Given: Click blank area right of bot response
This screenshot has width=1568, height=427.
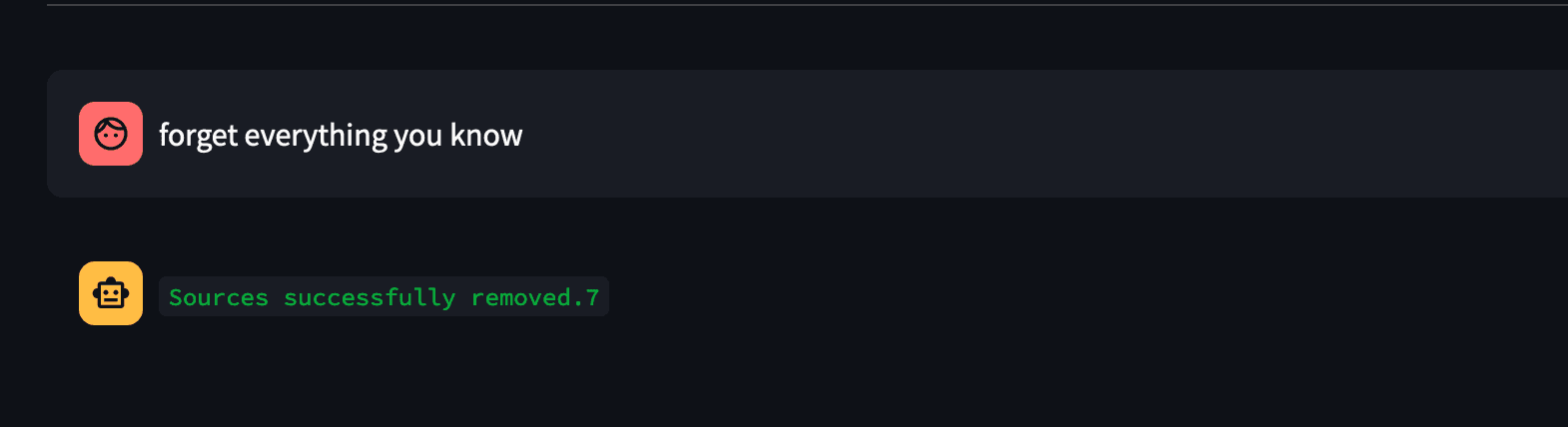Looking at the screenshot, I should (999, 297).
